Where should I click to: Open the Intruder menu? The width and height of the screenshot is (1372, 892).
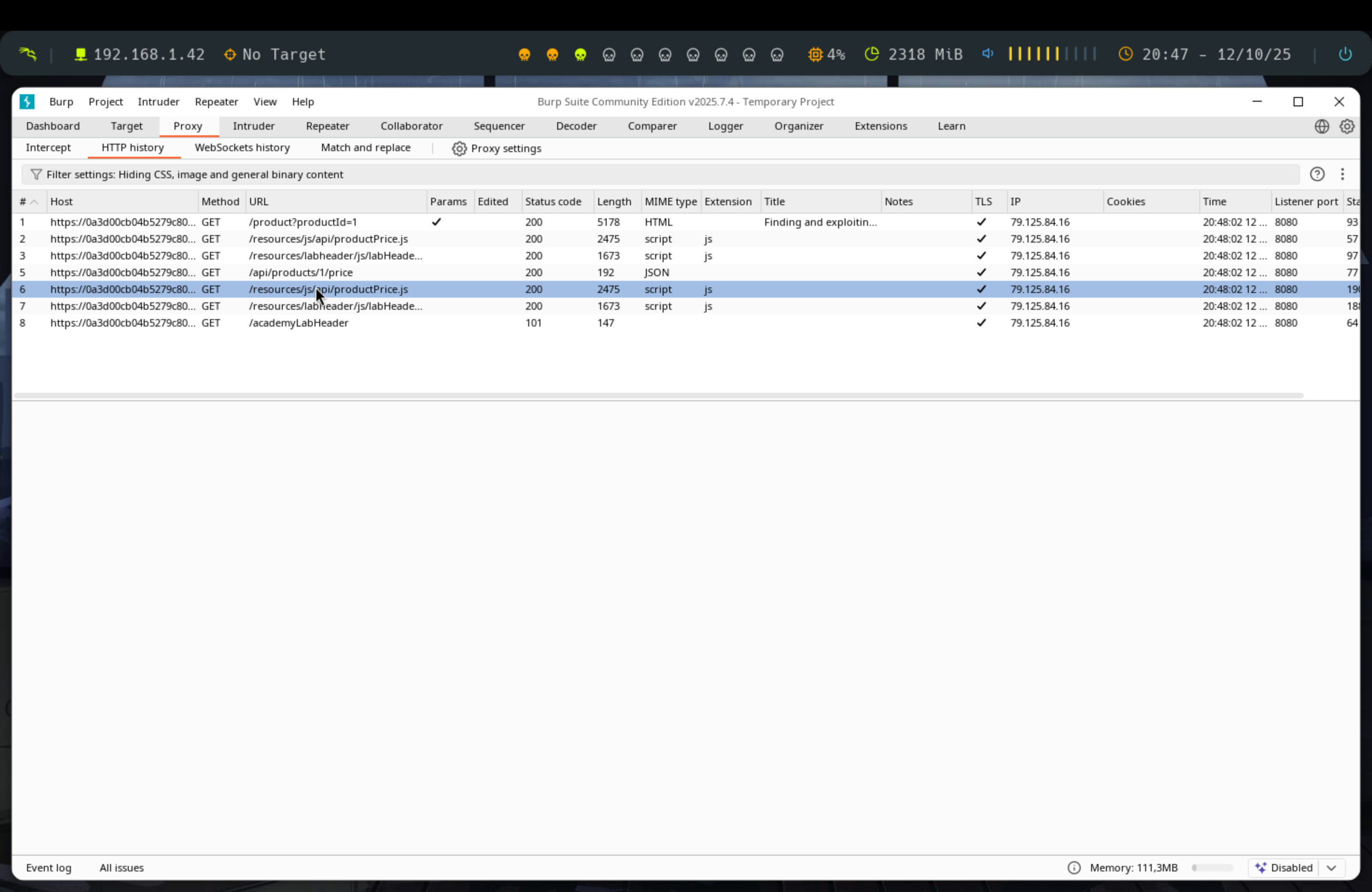click(x=158, y=102)
